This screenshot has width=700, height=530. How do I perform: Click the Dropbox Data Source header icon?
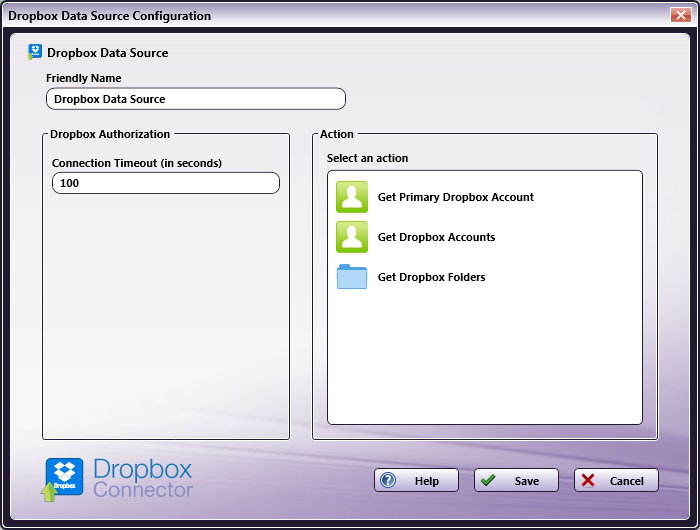pos(34,52)
